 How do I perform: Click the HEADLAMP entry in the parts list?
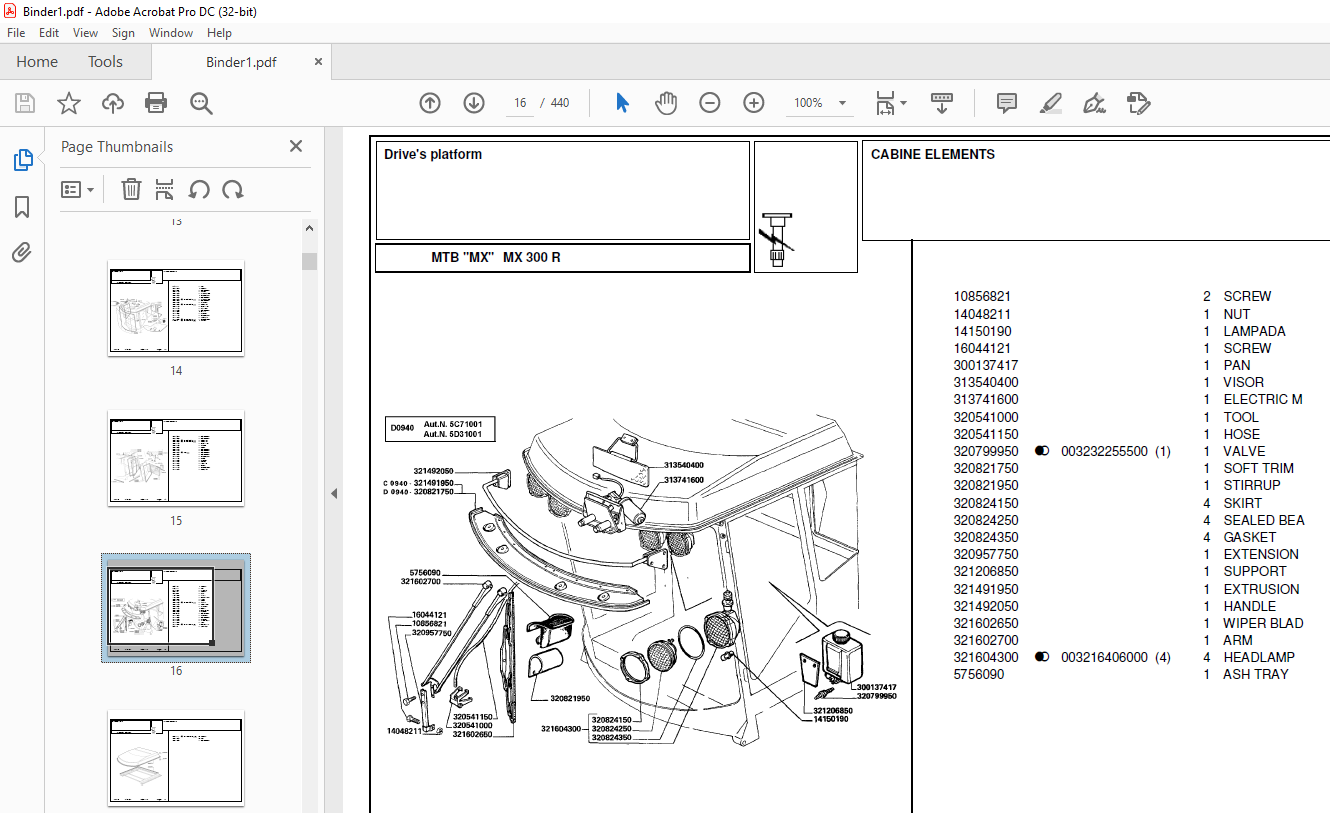1258,657
